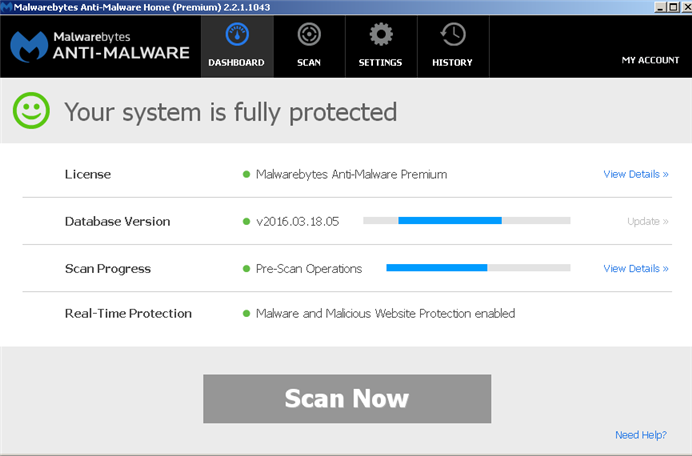Click the Dashboard gauge icon
The height and width of the screenshot is (456, 692).
[x=236, y=35]
